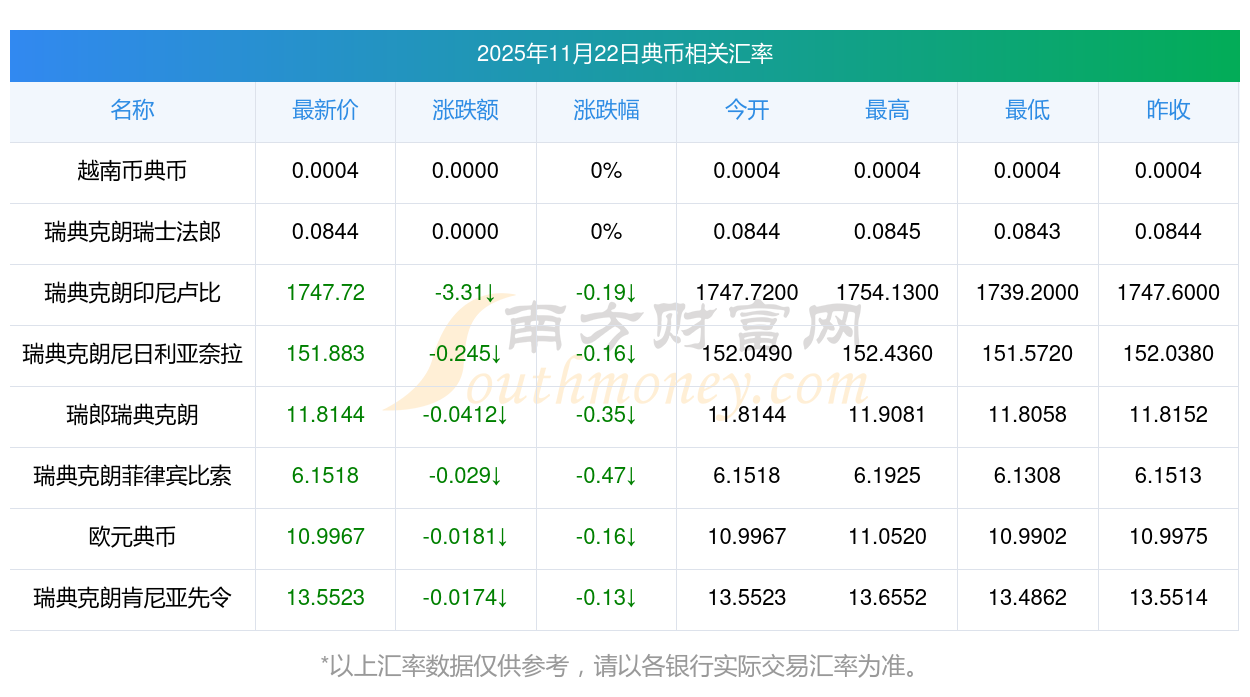Select the 最新价 column header

pyautogui.click(x=325, y=110)
